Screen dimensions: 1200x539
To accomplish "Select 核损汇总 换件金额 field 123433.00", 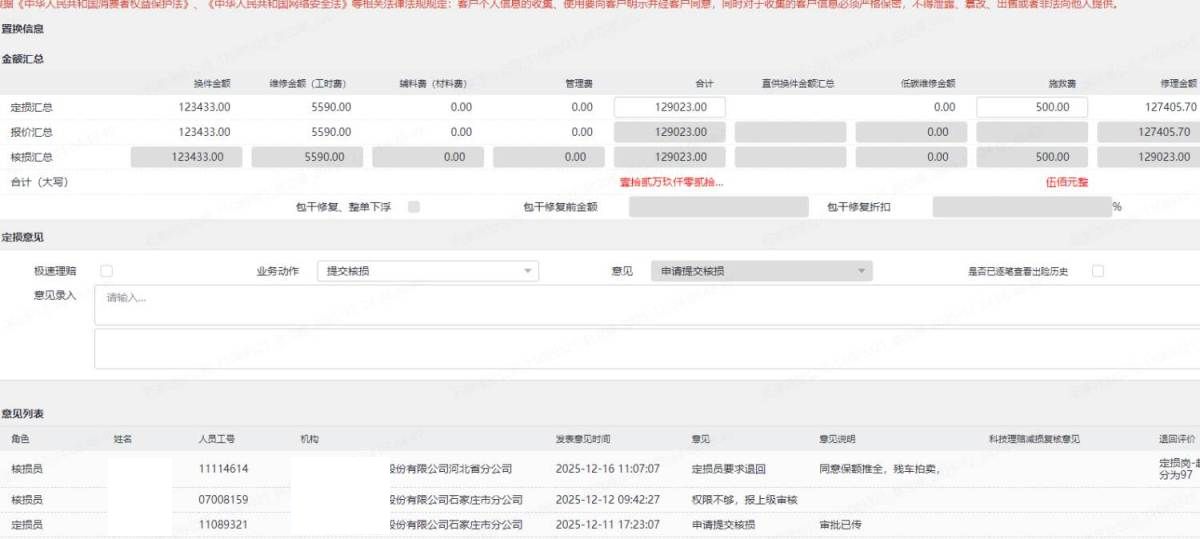I will 190,157.
